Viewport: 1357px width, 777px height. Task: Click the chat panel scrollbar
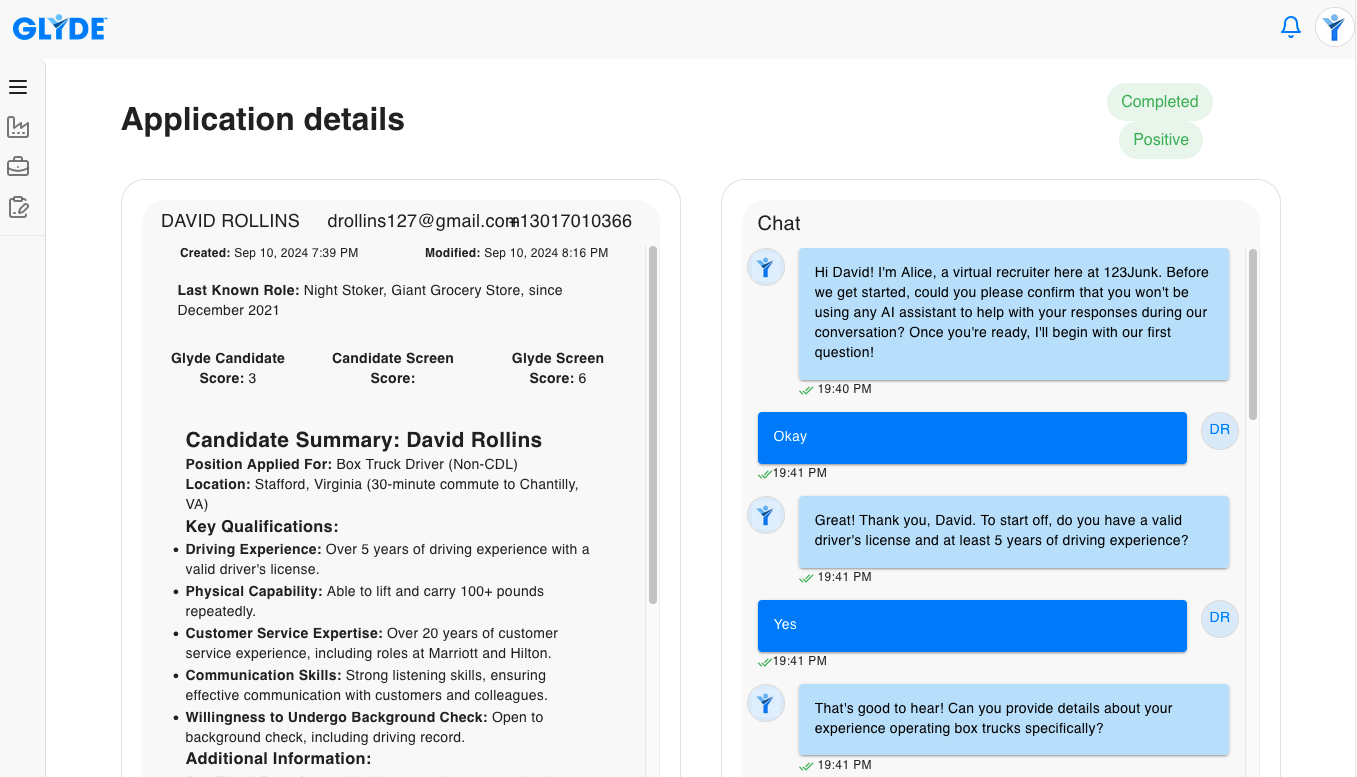1253,335
